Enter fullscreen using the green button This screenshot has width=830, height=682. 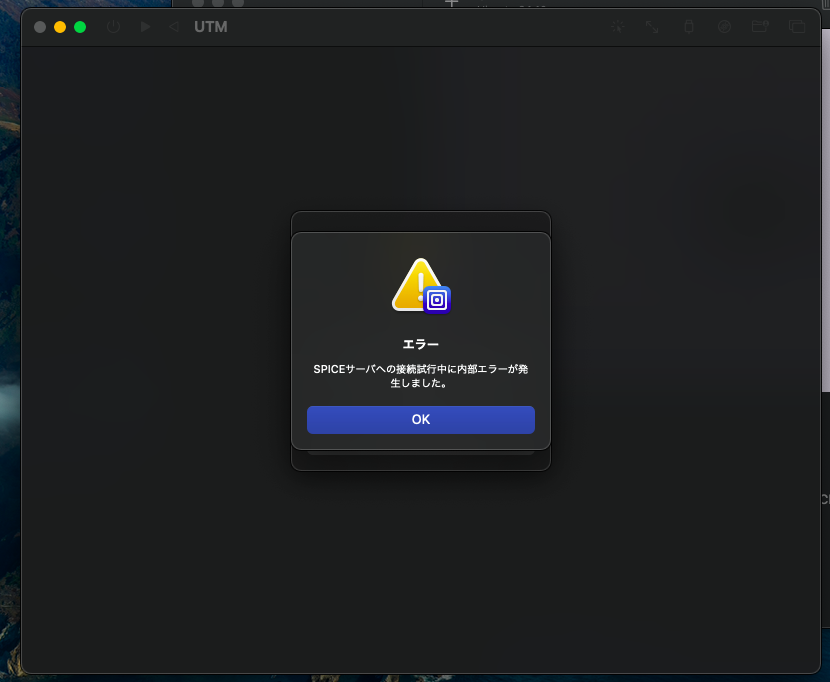(80, 27)
